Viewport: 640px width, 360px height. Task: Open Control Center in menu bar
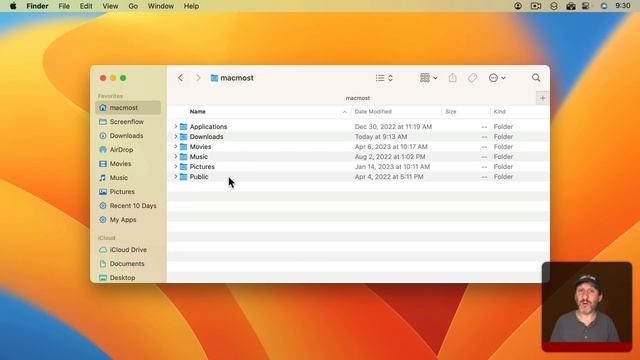[586, 6]
